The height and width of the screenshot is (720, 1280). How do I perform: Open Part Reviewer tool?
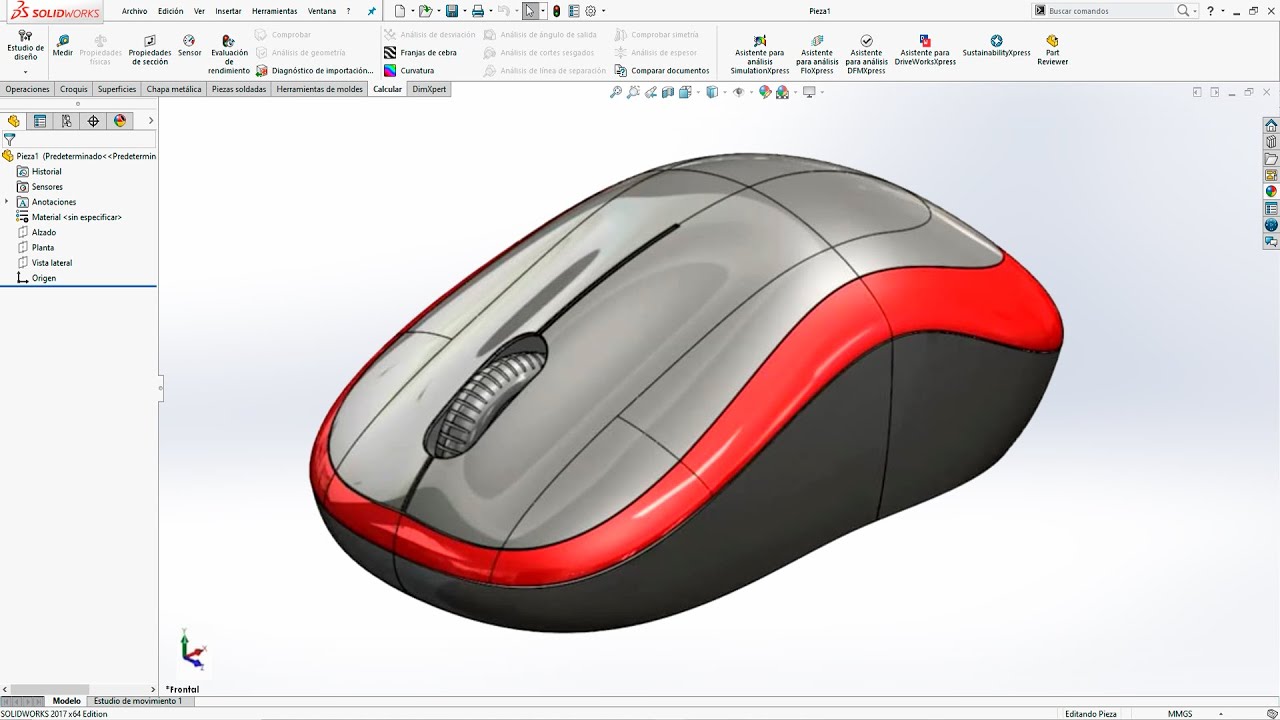(1052, 50)
